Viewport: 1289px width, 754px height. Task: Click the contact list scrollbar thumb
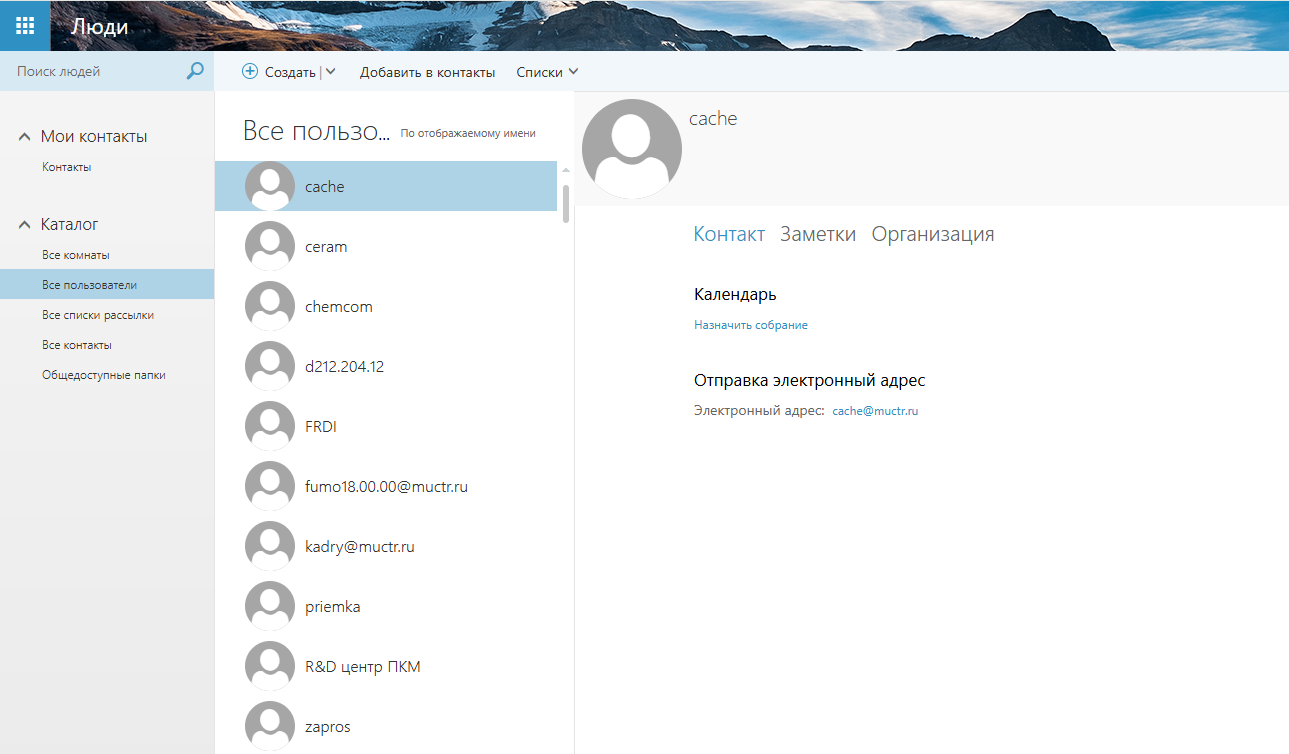point(566,202)
